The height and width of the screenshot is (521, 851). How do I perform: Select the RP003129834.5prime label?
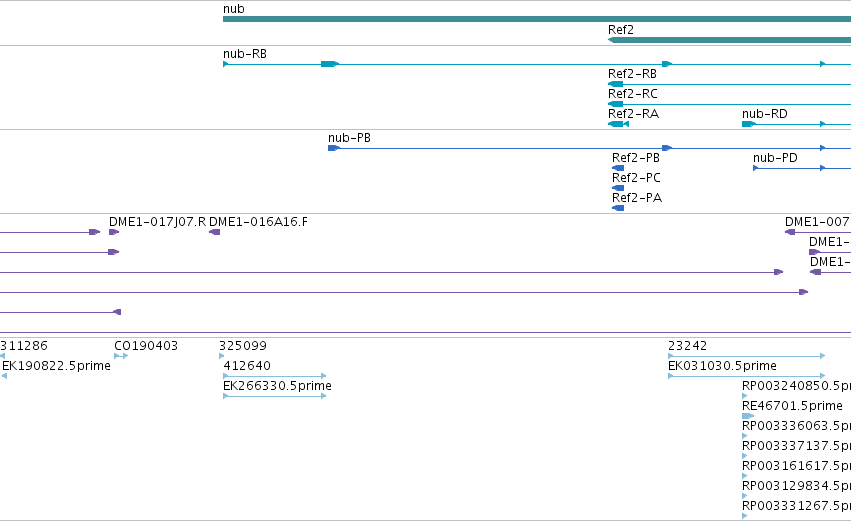click(796, 486)
